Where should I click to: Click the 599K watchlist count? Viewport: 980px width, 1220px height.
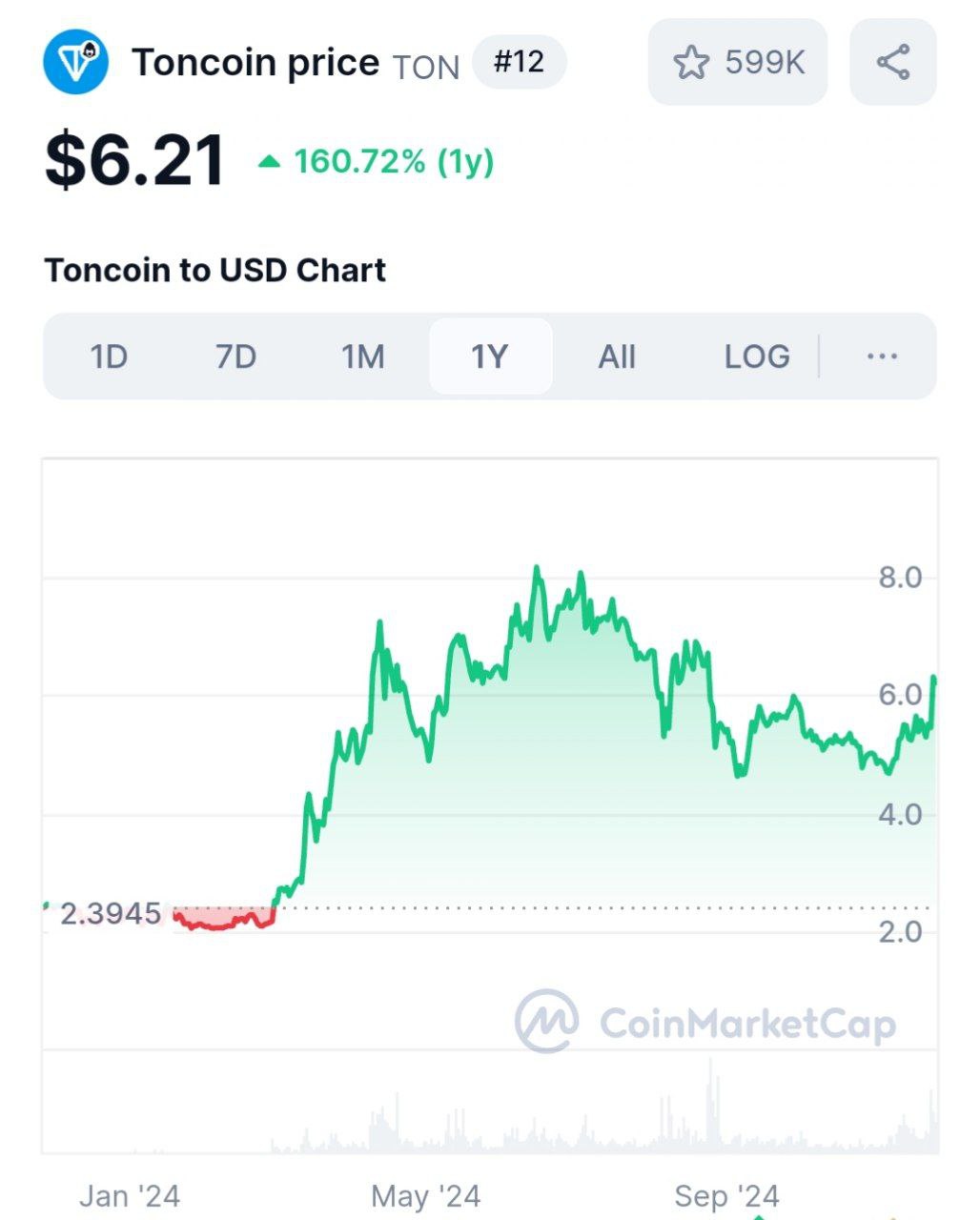pyautogui.click(x=765, y=63)
